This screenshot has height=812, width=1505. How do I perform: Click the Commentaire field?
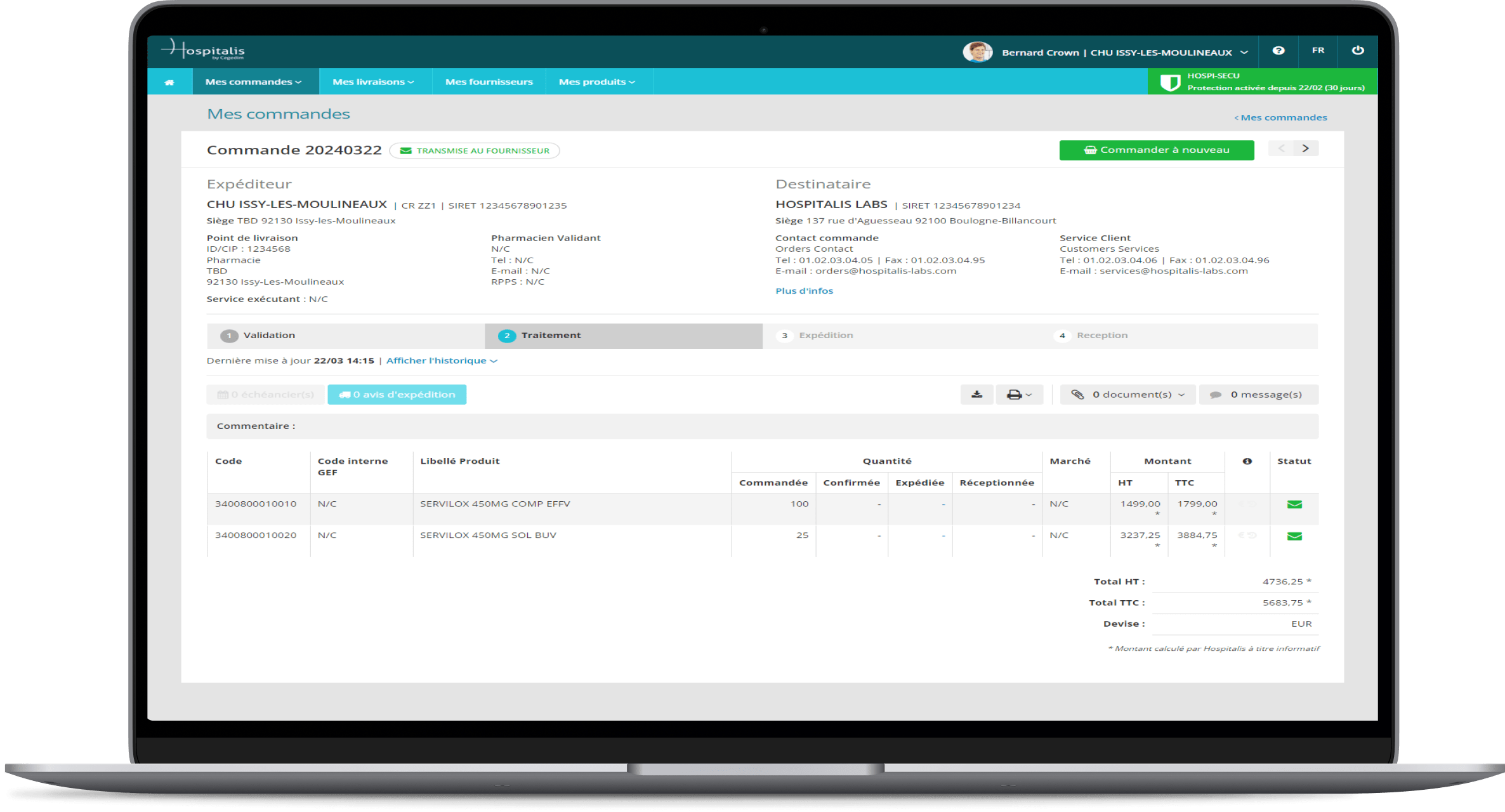point(763,426)
